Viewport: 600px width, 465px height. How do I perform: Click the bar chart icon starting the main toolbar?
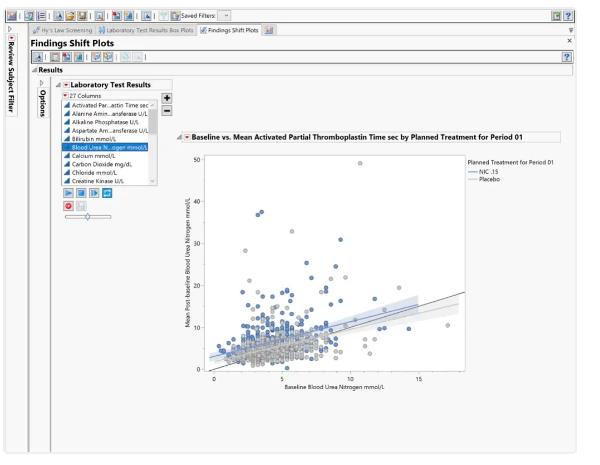coord(12,16)
